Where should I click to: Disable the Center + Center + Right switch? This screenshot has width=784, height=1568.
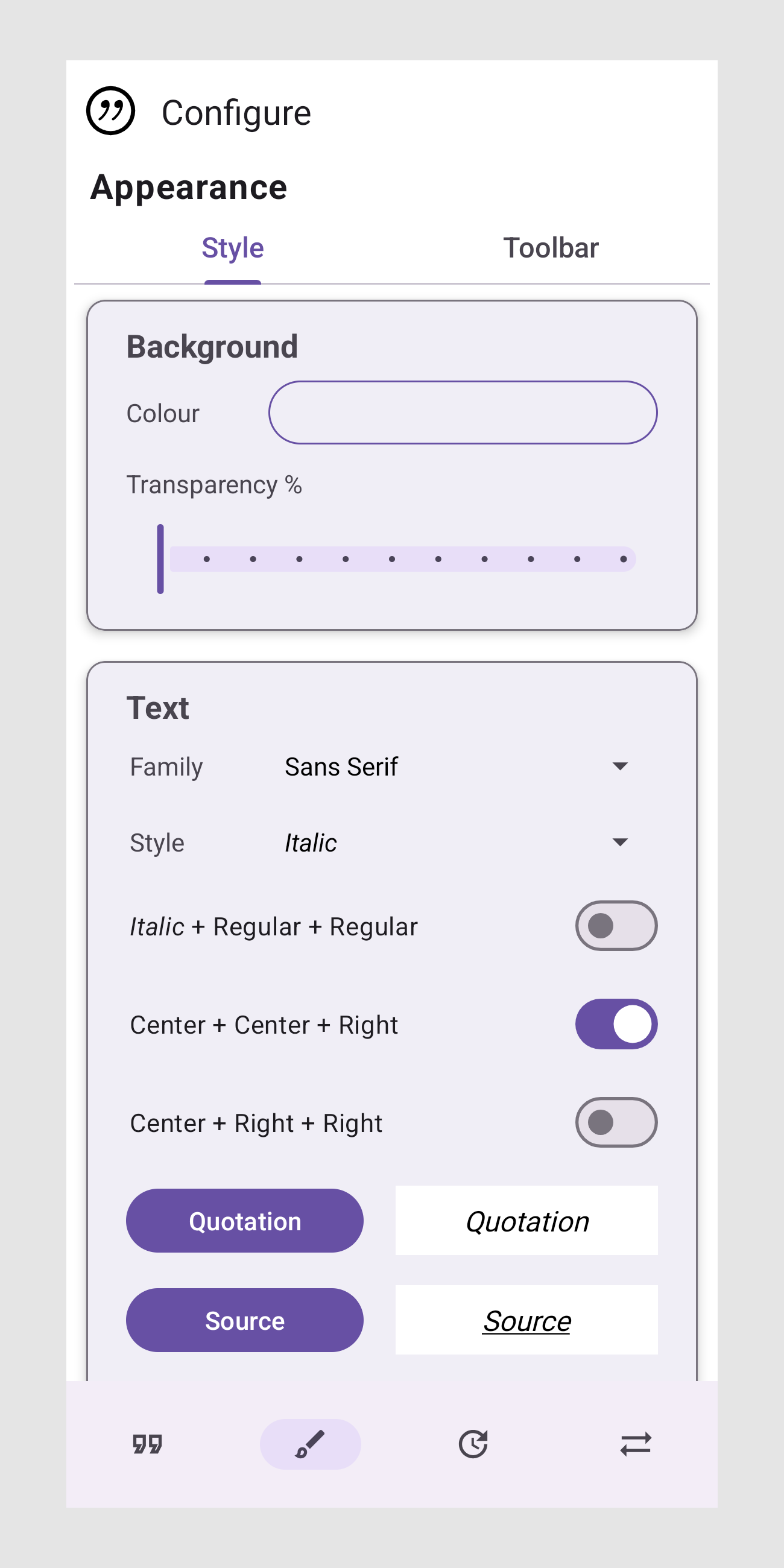tap(616, 1025)
